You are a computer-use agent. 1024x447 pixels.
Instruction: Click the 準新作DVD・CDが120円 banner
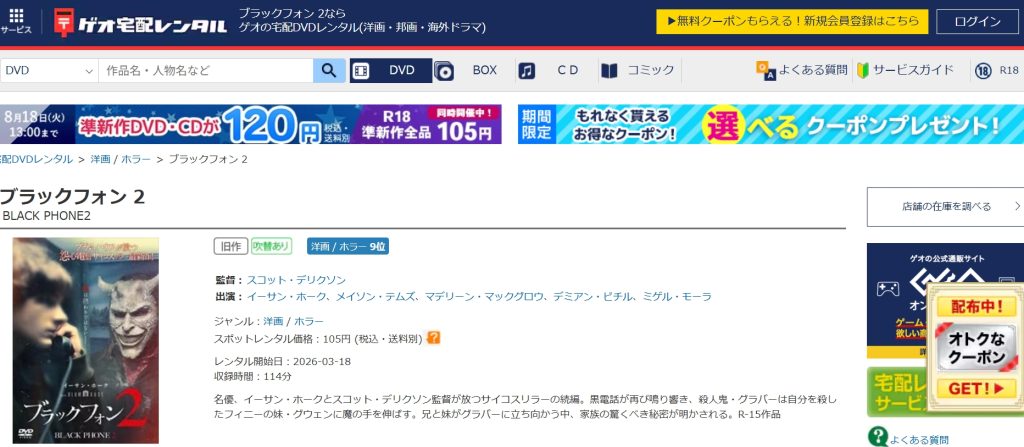pos(251,124)
